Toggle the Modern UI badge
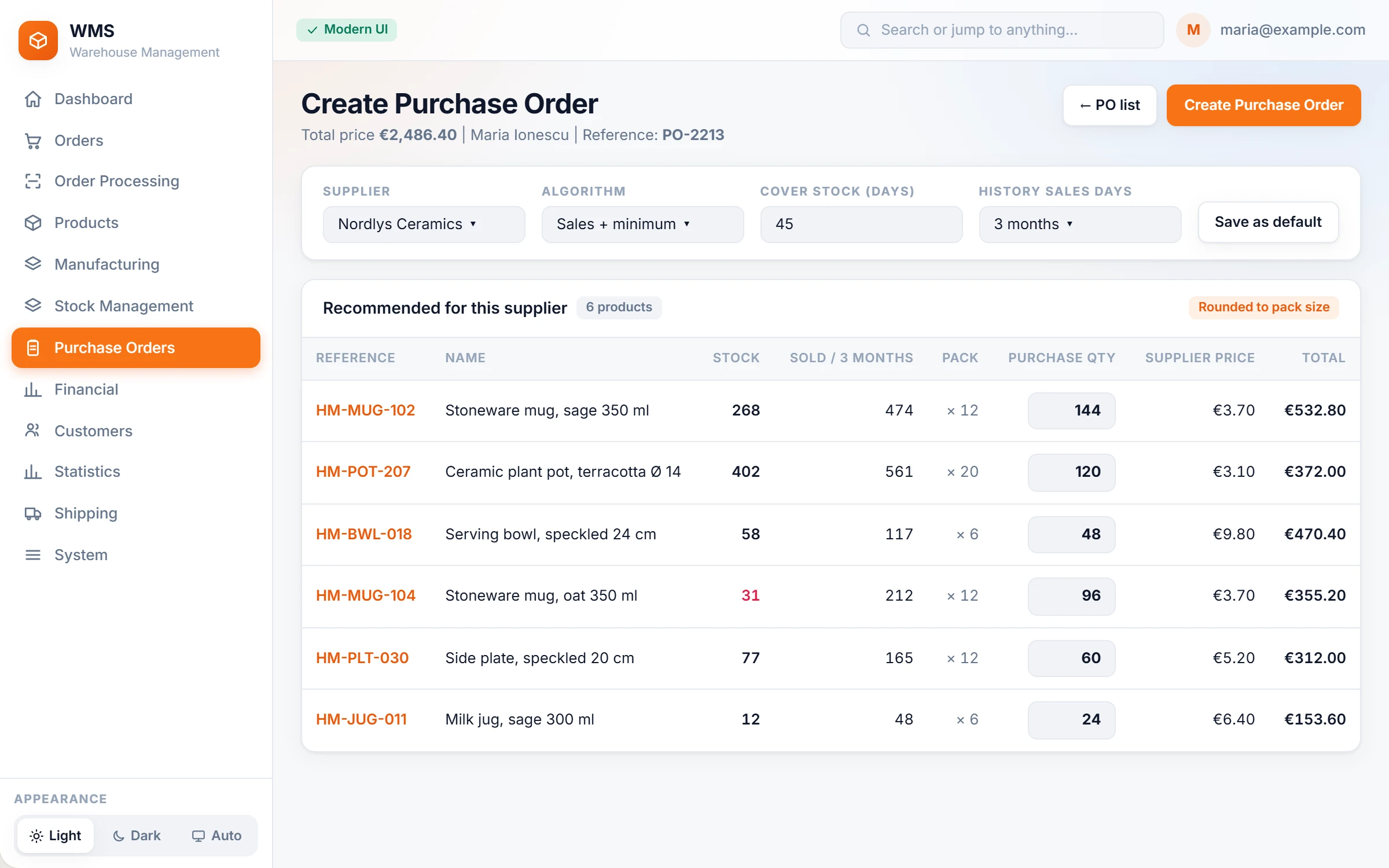1389x868 pixels. click(347, 30)
